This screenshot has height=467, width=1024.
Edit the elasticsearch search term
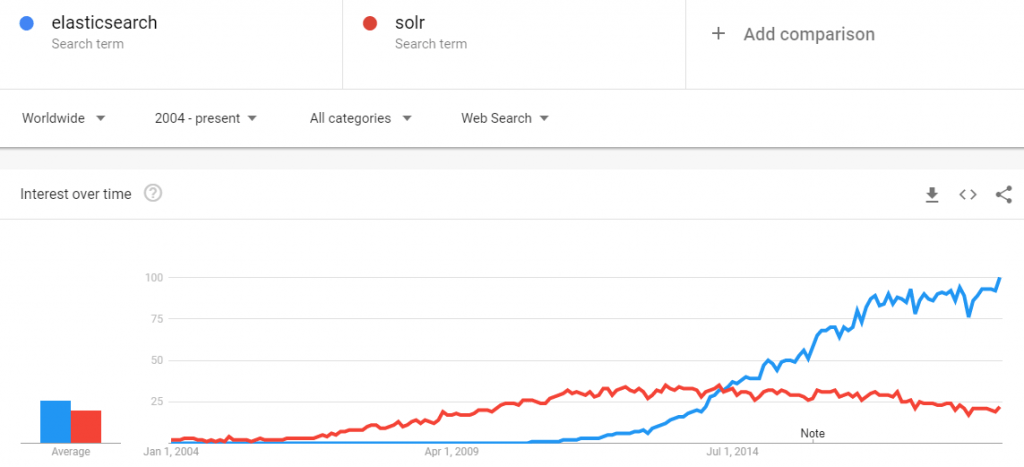[x=104, y=23]
